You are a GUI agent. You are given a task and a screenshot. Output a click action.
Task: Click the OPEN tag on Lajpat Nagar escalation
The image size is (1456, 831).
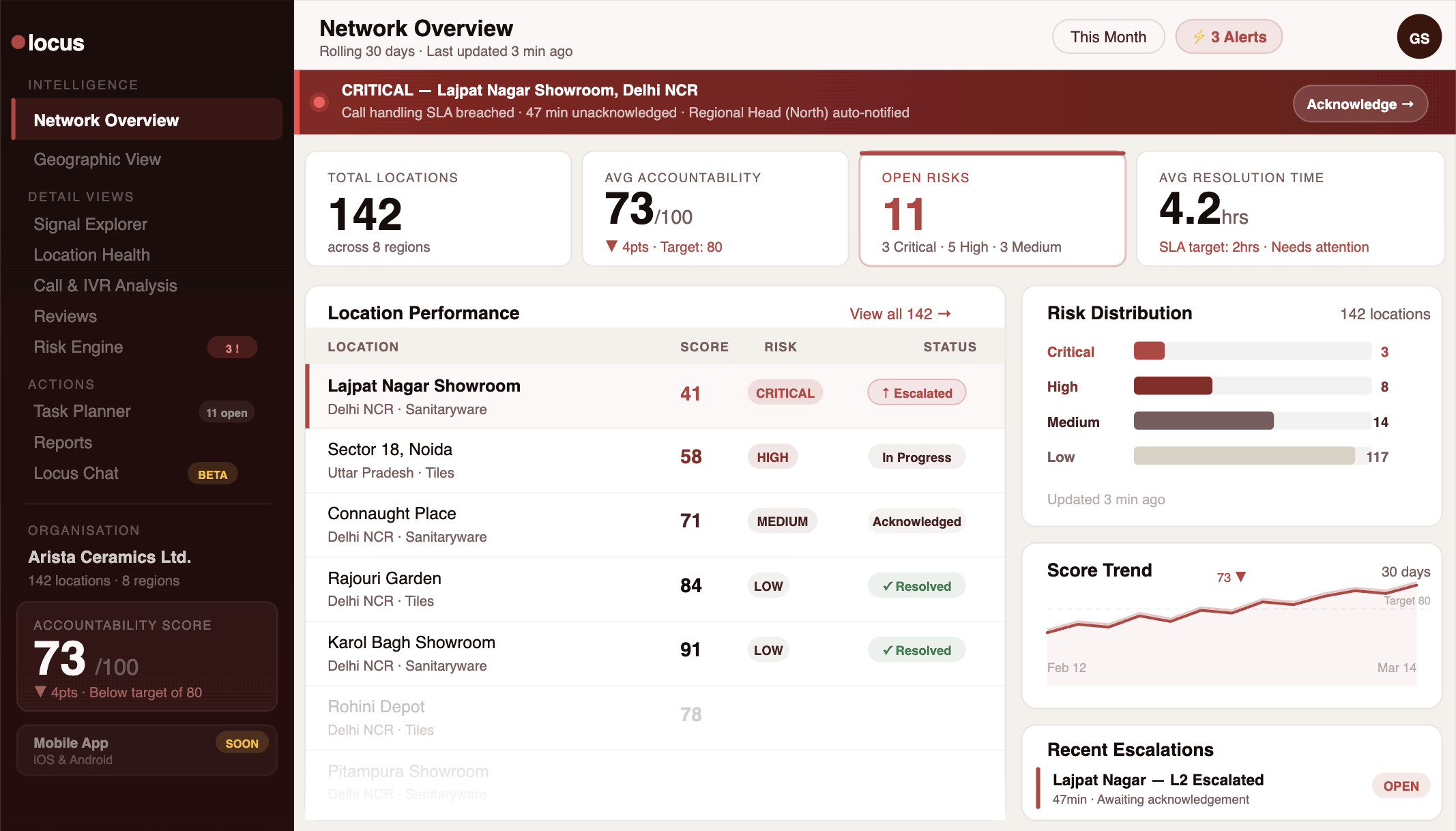pyautogui.click(x=1401, y=786)
